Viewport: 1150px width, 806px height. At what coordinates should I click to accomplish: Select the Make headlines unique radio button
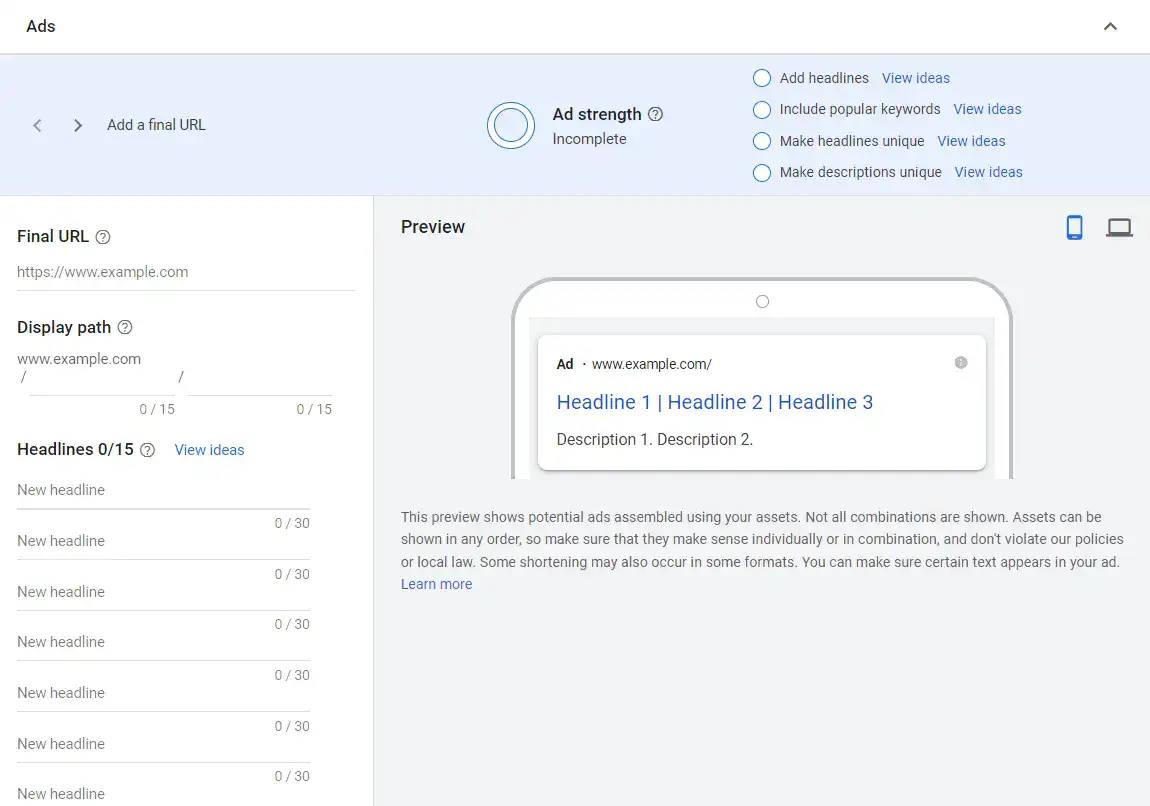click(761, 140)
